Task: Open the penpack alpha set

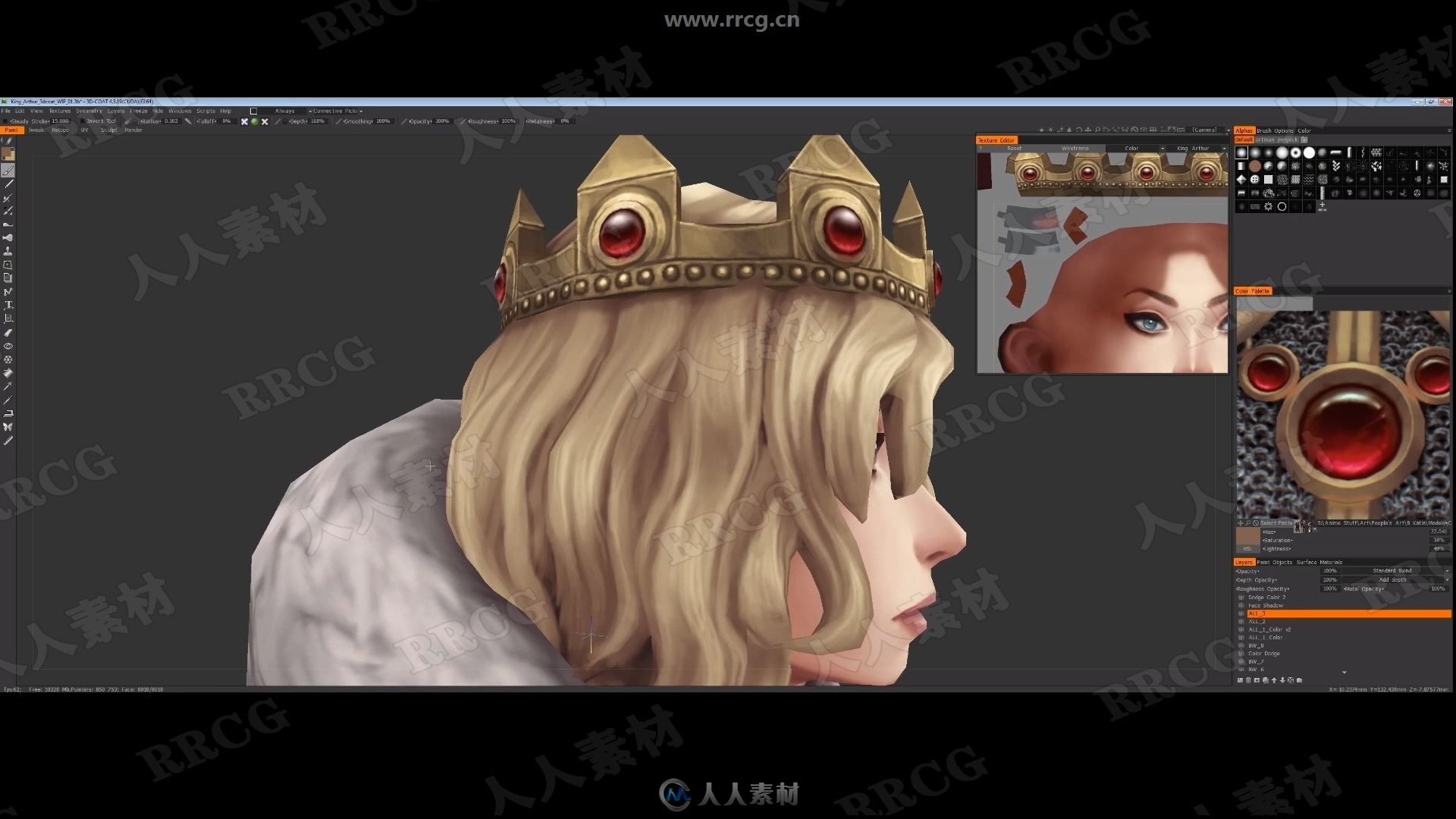Action: (1288, 140)
